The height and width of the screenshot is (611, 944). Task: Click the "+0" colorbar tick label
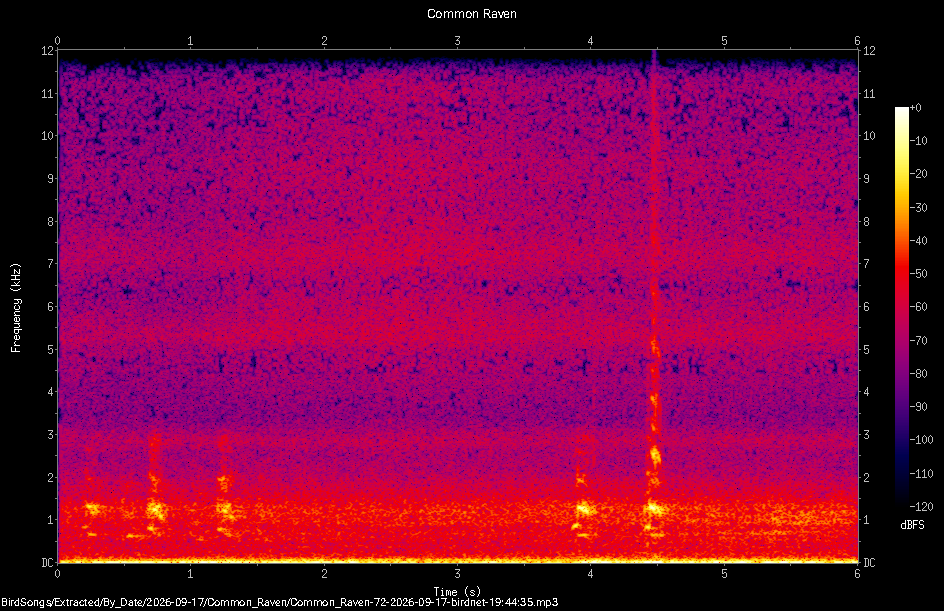pos(915,108)
